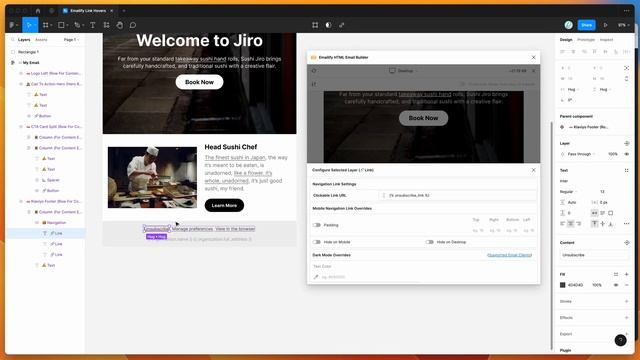Open the Pass through blend mode dropdown
Image resolution: width=640 pixels, height=360 pixels.
tap(581, 154)
